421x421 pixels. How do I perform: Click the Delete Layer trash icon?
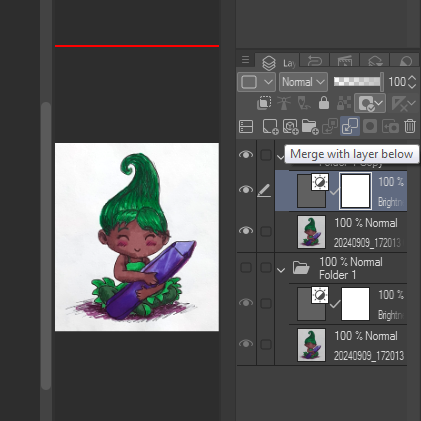[x=410, y=126]
